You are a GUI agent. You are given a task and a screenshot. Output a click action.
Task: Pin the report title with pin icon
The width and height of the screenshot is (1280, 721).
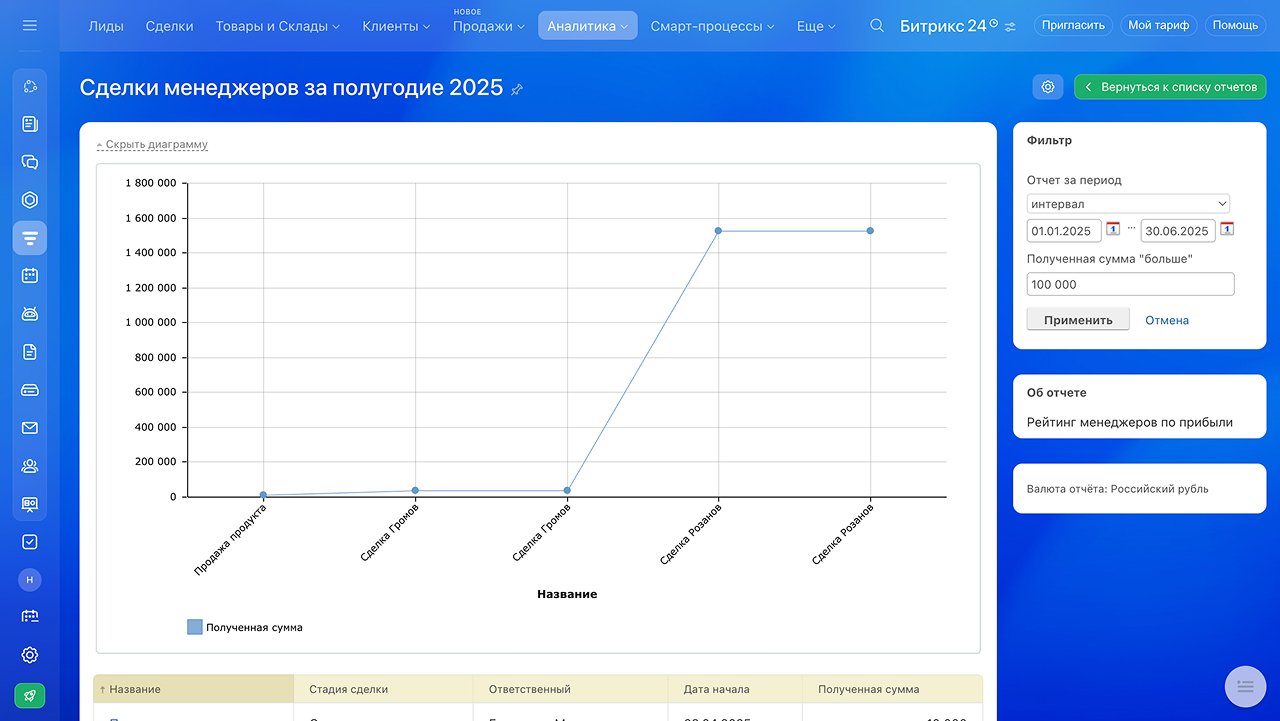(517, 90)
